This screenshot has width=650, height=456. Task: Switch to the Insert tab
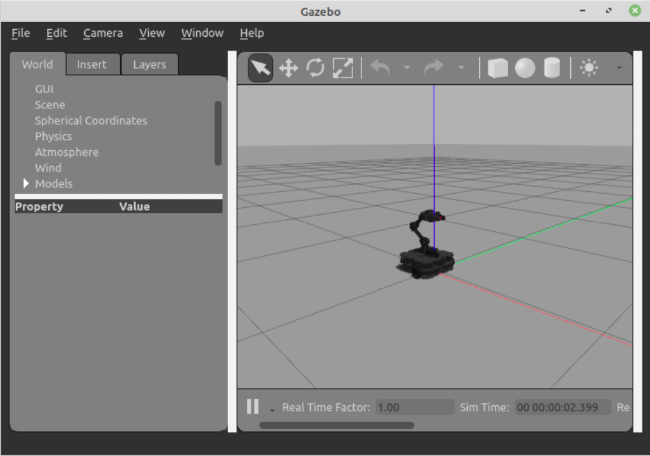92,64
